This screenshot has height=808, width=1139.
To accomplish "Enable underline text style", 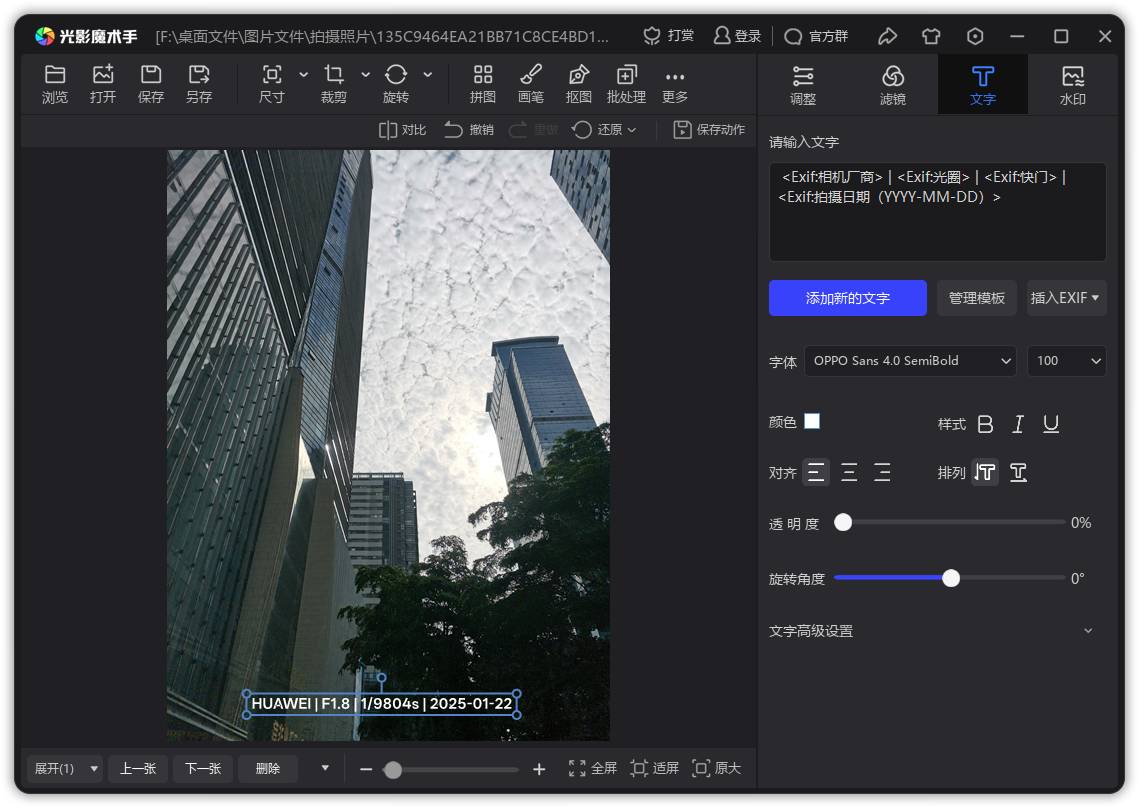I will point(1051,424).
